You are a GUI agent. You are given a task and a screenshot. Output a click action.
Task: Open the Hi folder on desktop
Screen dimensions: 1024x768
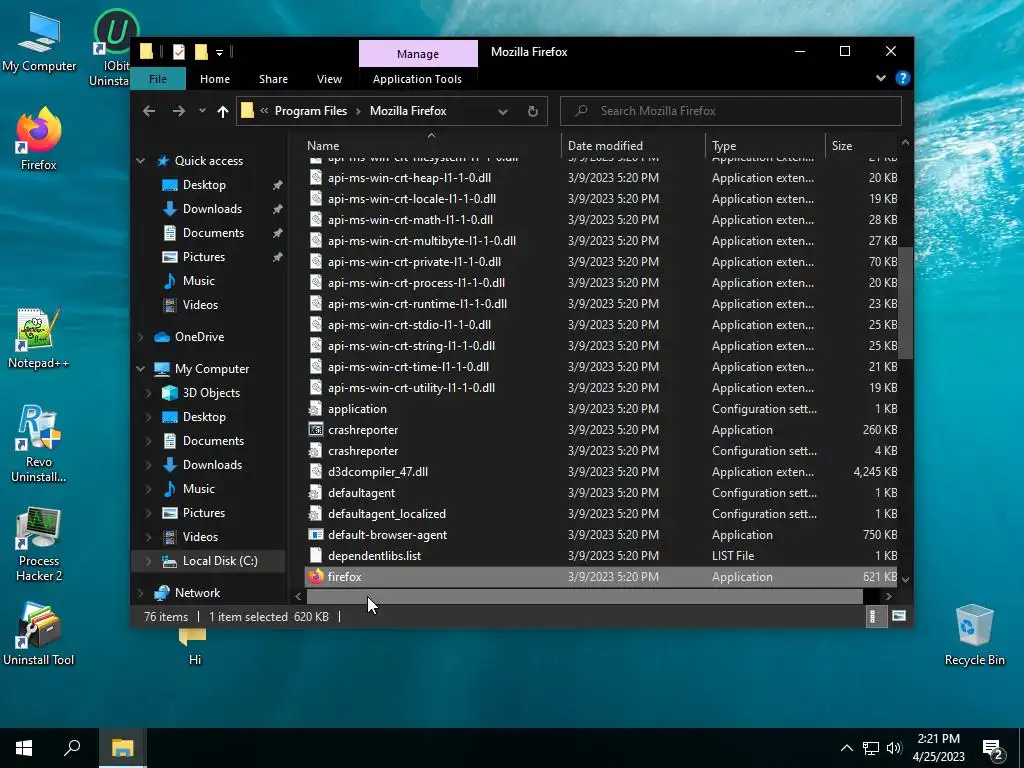194,647
